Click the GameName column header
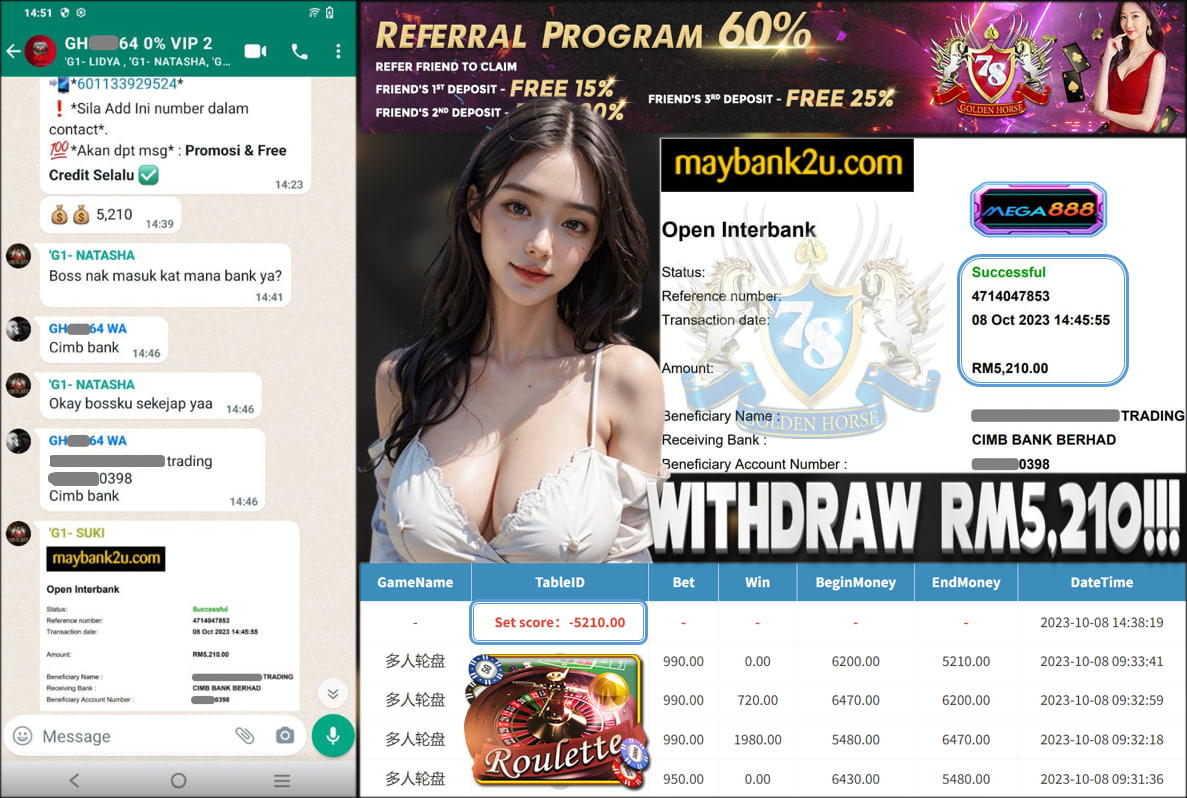 tap(415, 582)
